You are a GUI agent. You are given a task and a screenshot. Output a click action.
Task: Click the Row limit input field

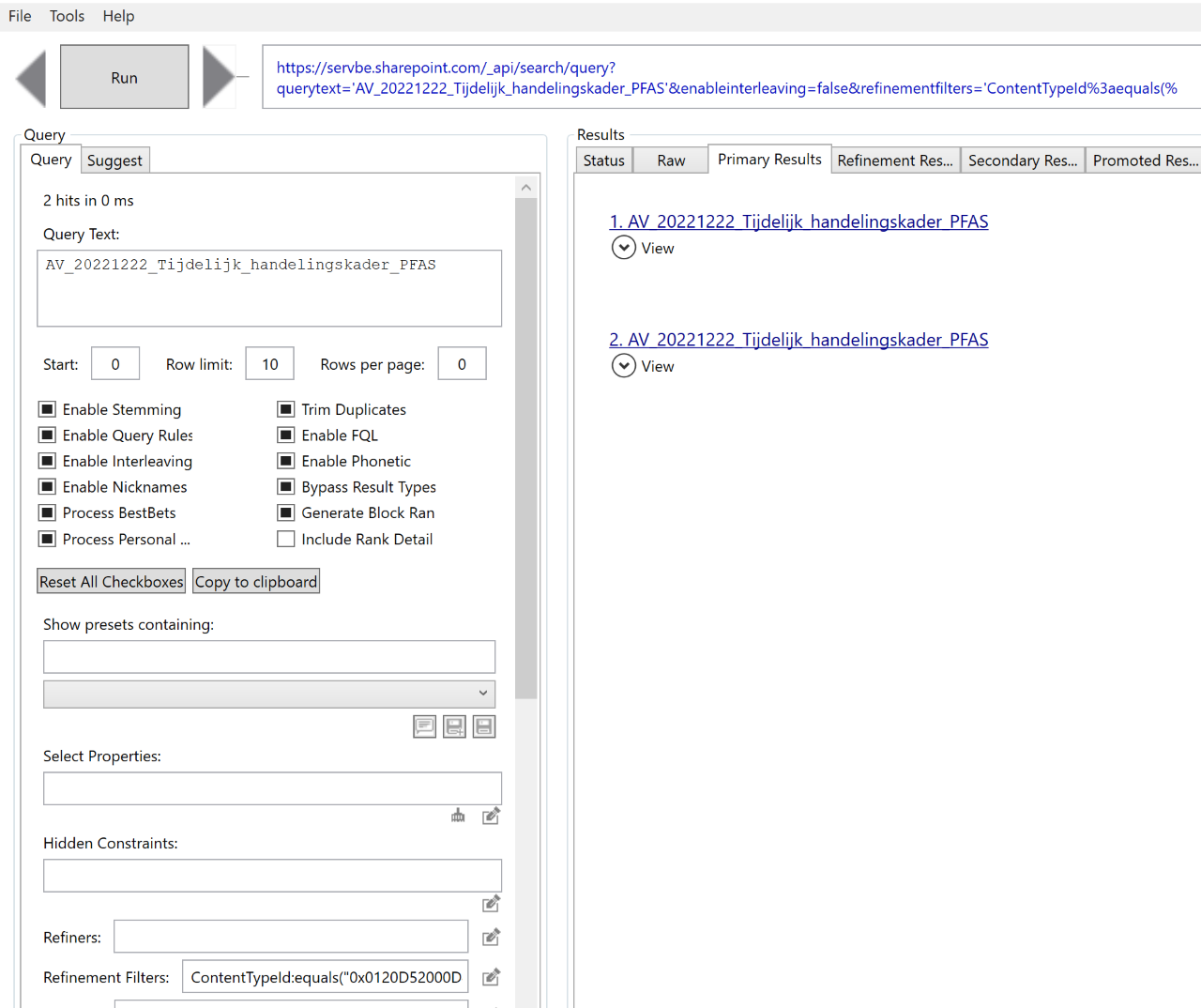click(270, 363)
